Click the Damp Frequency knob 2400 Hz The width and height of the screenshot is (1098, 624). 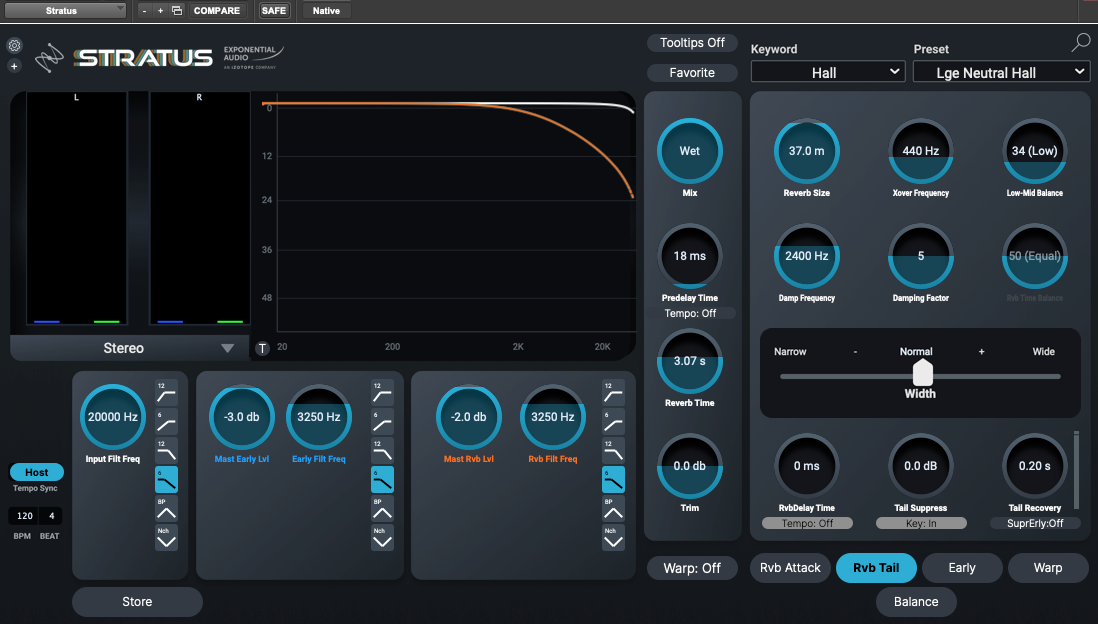point(807,256)
